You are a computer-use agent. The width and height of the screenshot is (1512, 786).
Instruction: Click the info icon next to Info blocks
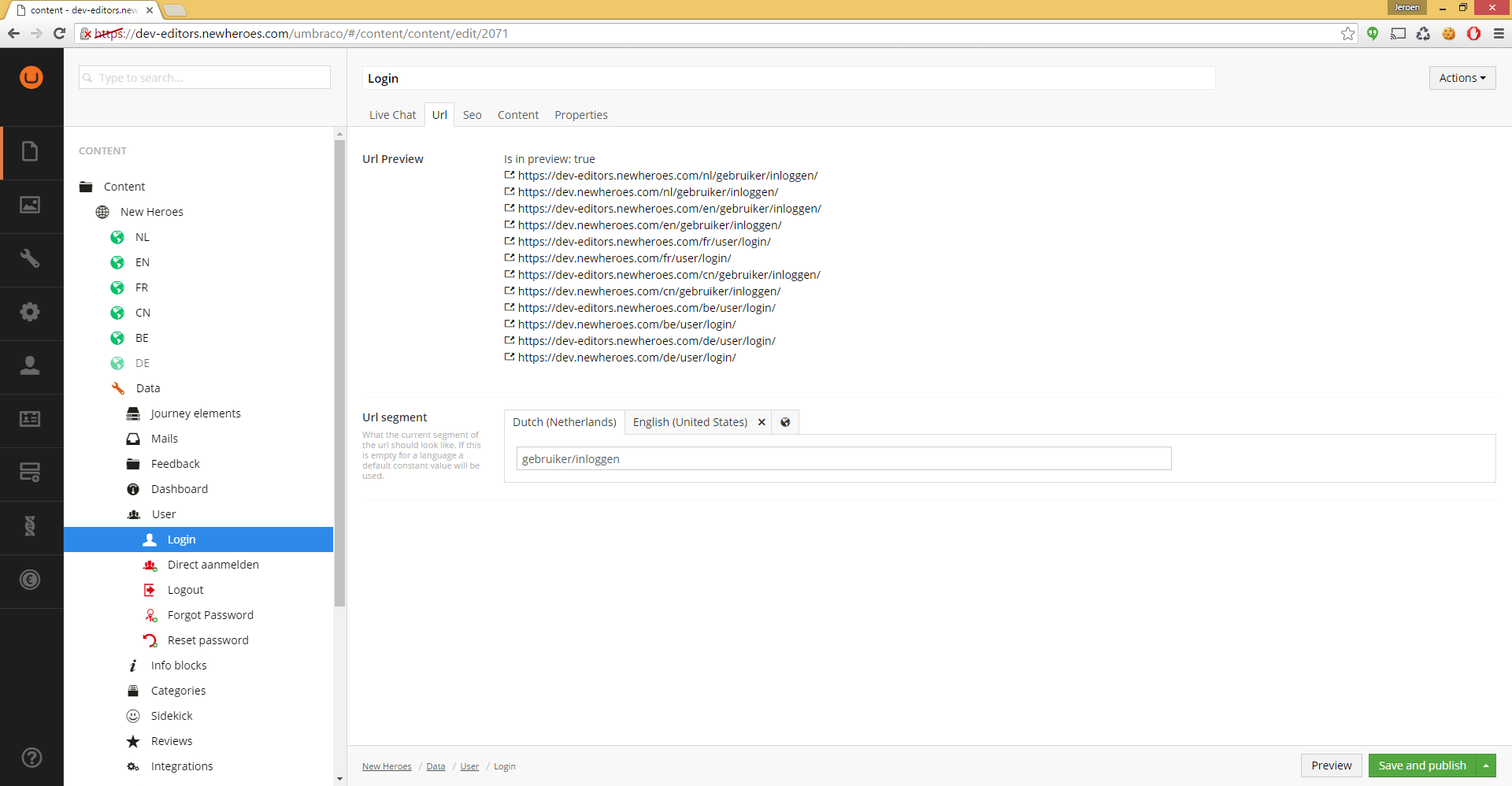point(133,666)
